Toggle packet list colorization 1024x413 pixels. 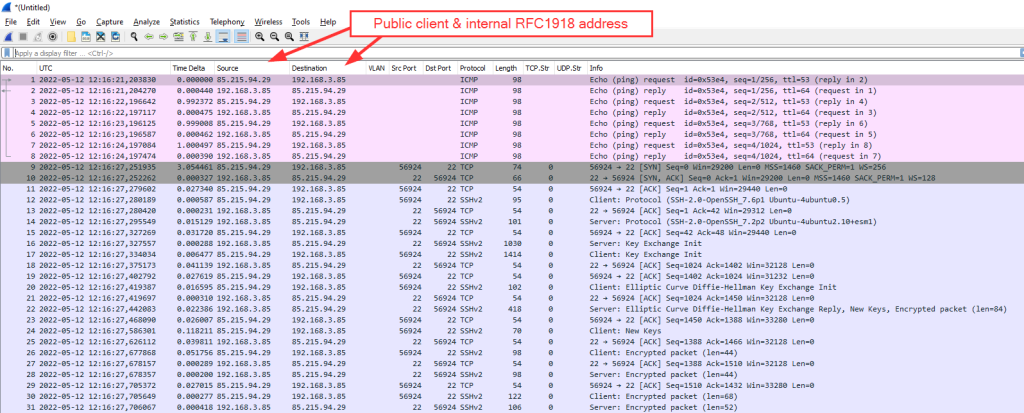(x=242, y=37)
